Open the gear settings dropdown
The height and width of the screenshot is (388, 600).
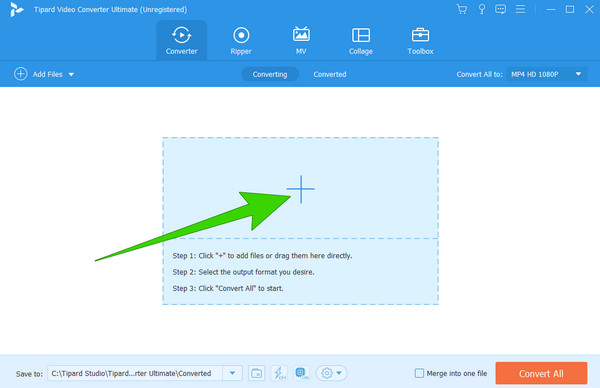click(331, 373)
